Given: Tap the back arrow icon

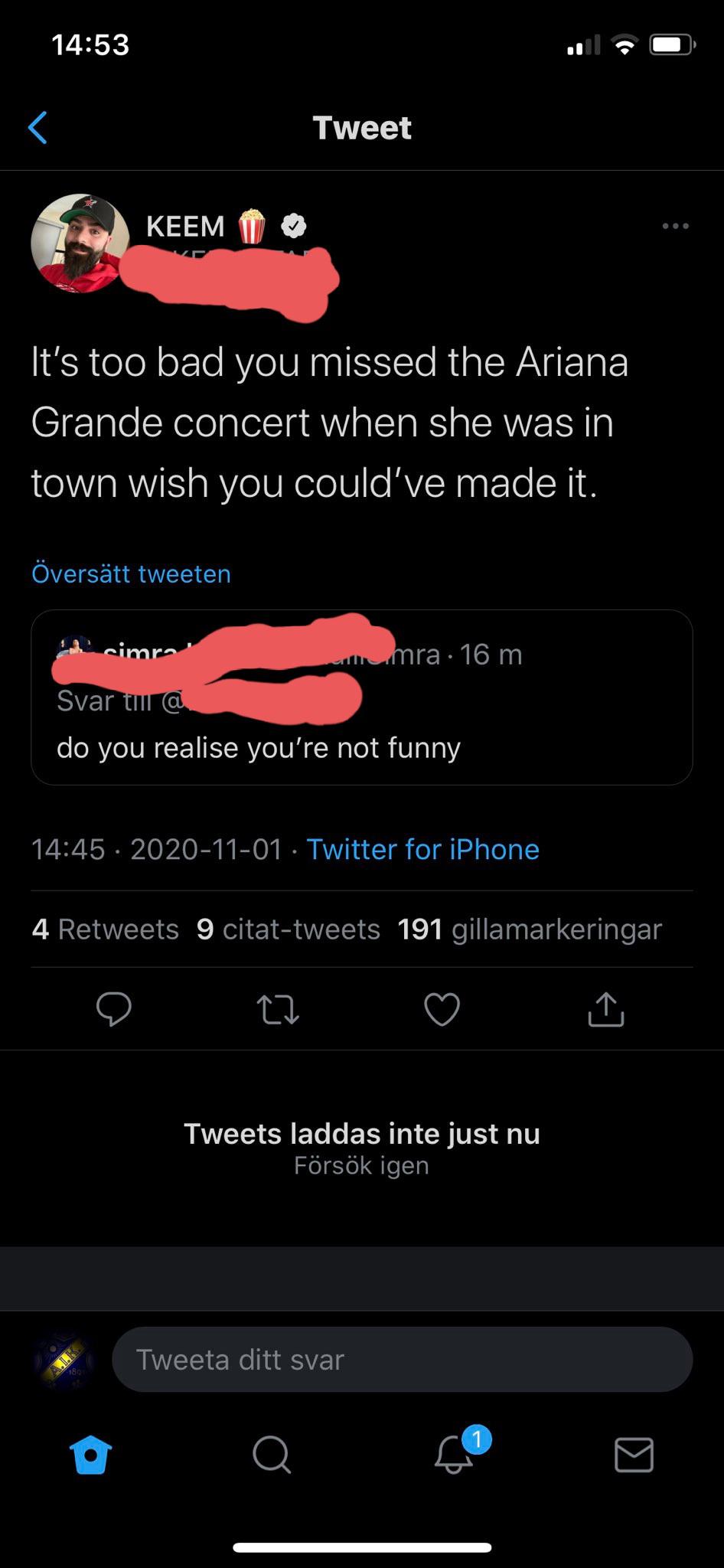Looking at the screenshot, I should point(38,128).
